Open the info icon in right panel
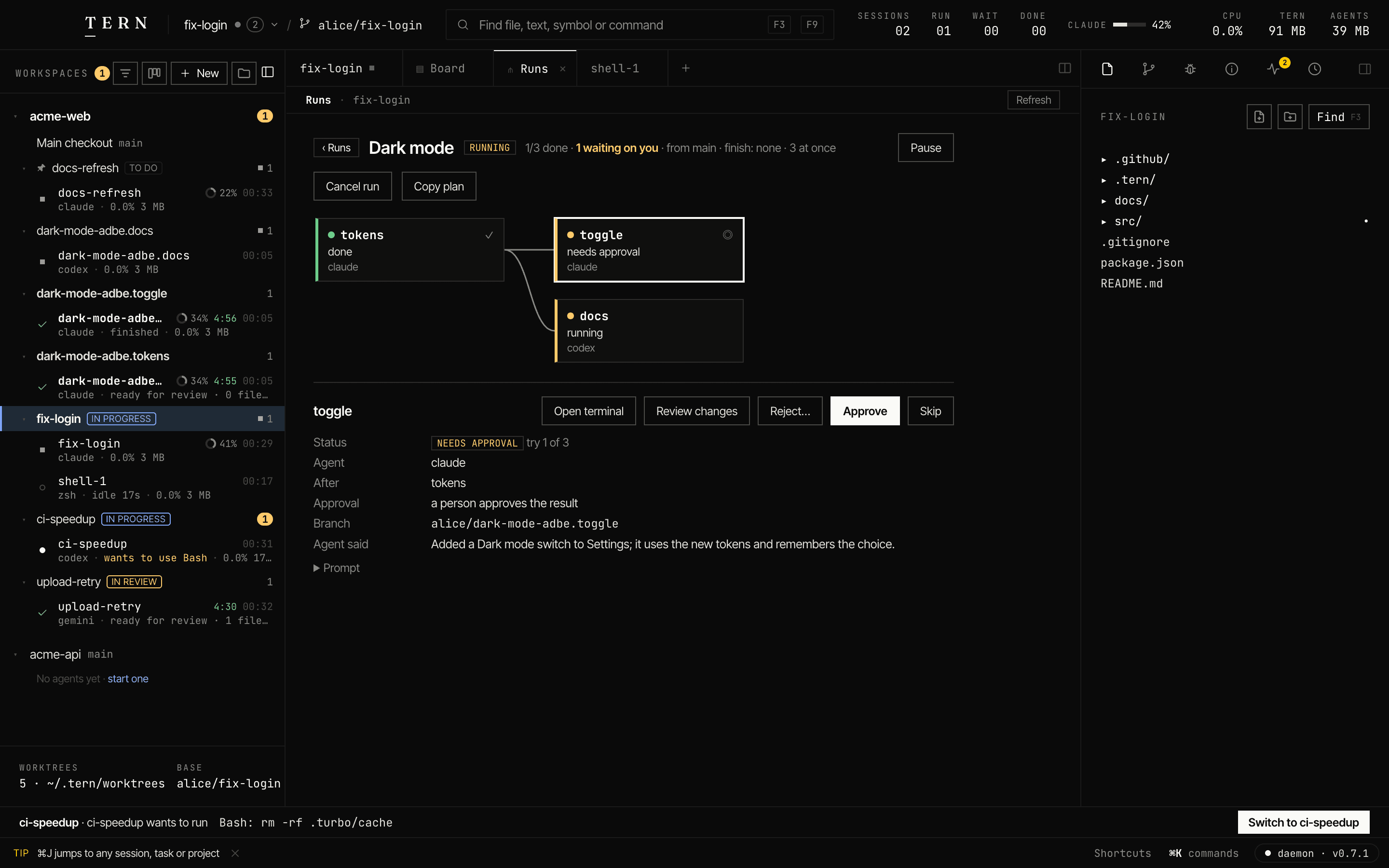This screenshot has width=1389, height=868. [x=1232, y=69]
